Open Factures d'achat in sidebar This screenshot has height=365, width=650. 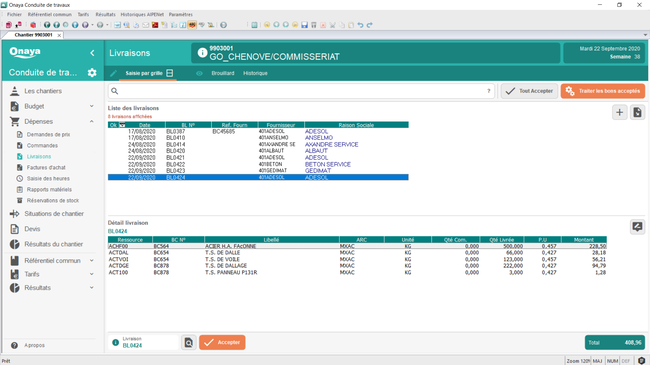(46, 168)
